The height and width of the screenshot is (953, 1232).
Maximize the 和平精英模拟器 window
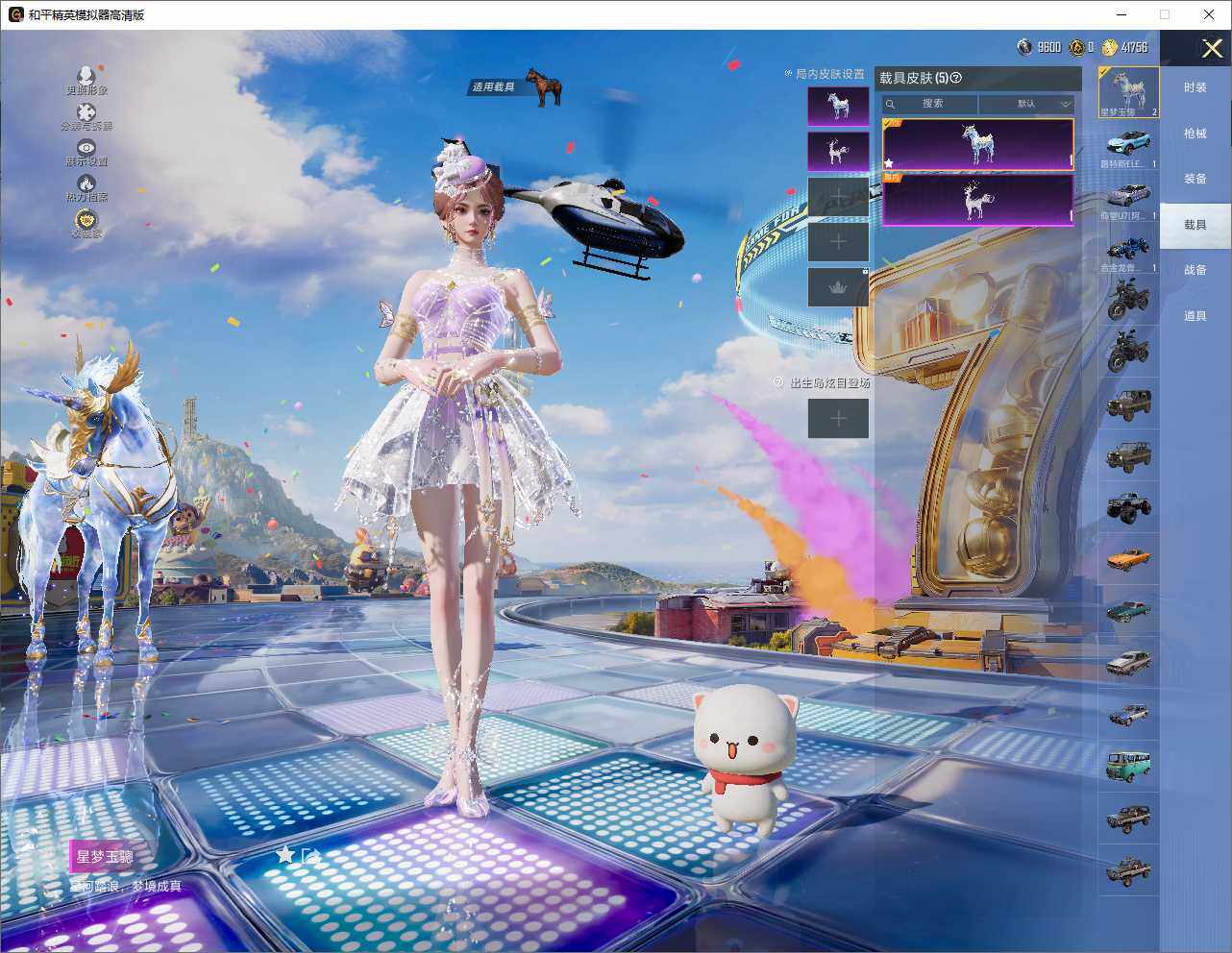(x=1165, y=14)
